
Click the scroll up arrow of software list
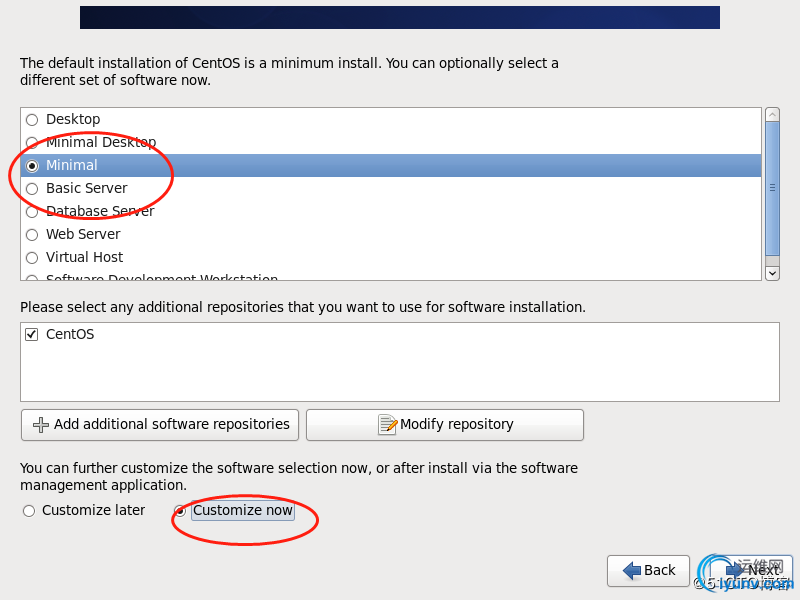pos(772,114)
